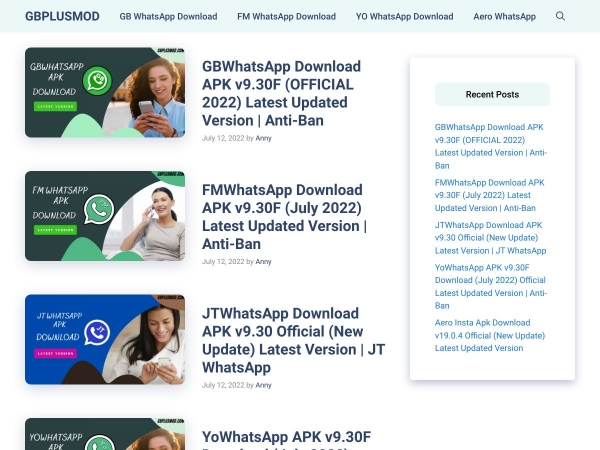Open FM WhatsApp Download menu item
This screenshot has width=600, height=450.
287,16
